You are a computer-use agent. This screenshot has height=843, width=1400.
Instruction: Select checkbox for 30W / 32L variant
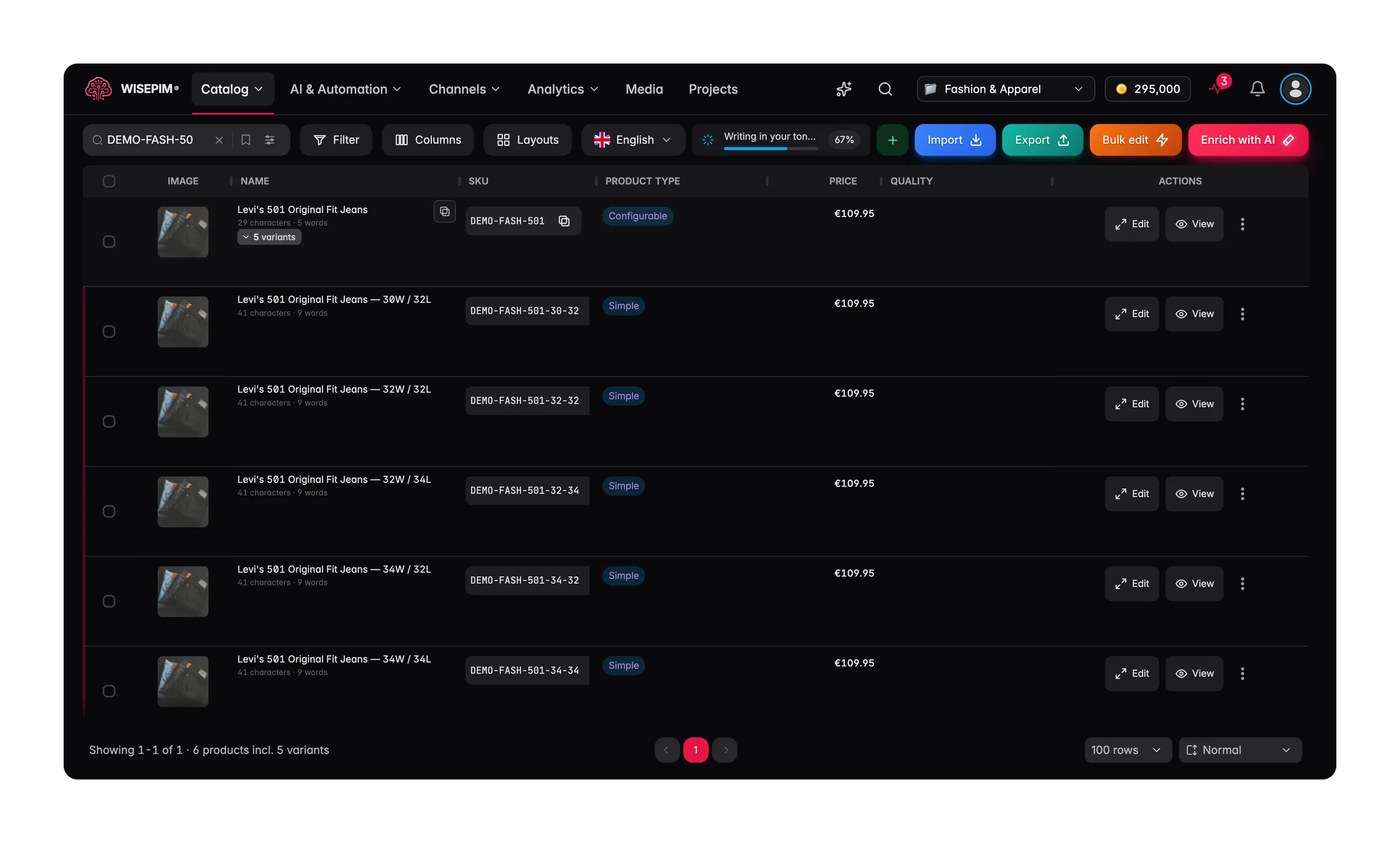108,331
